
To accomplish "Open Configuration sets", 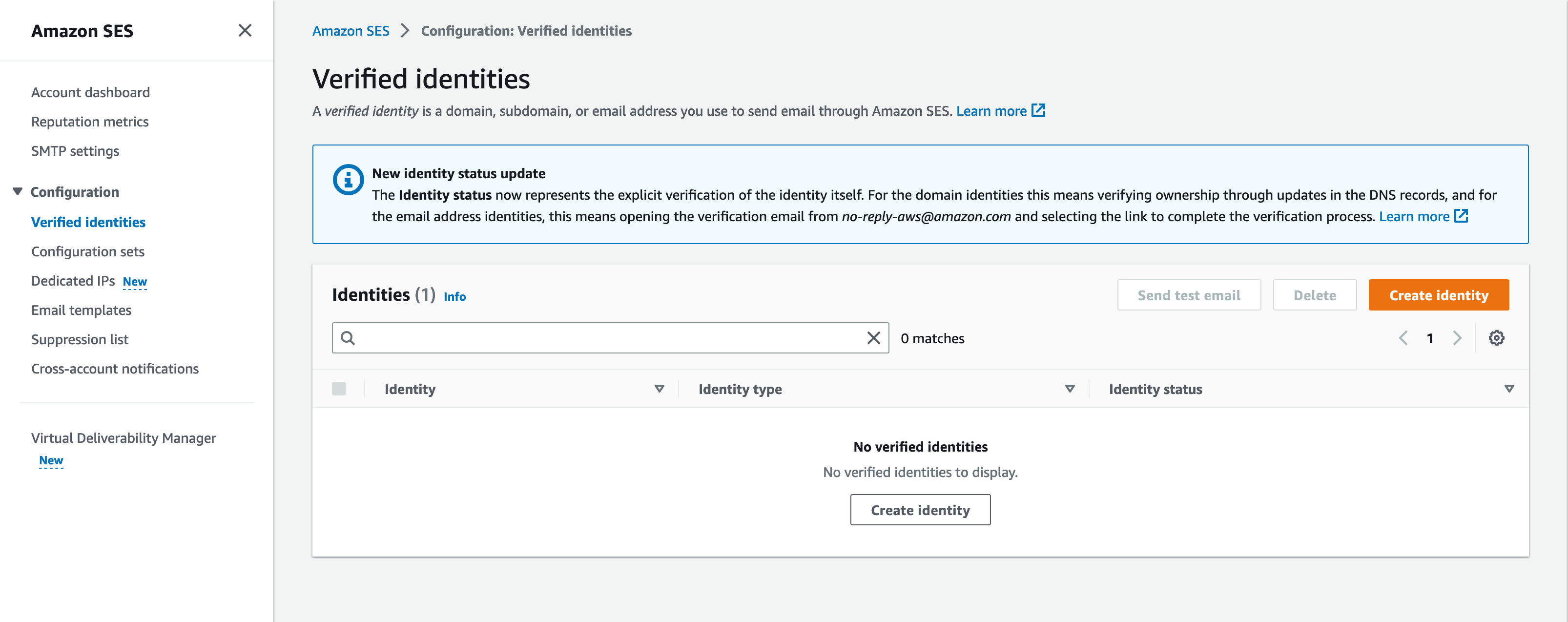I will [x=88, y=251].
